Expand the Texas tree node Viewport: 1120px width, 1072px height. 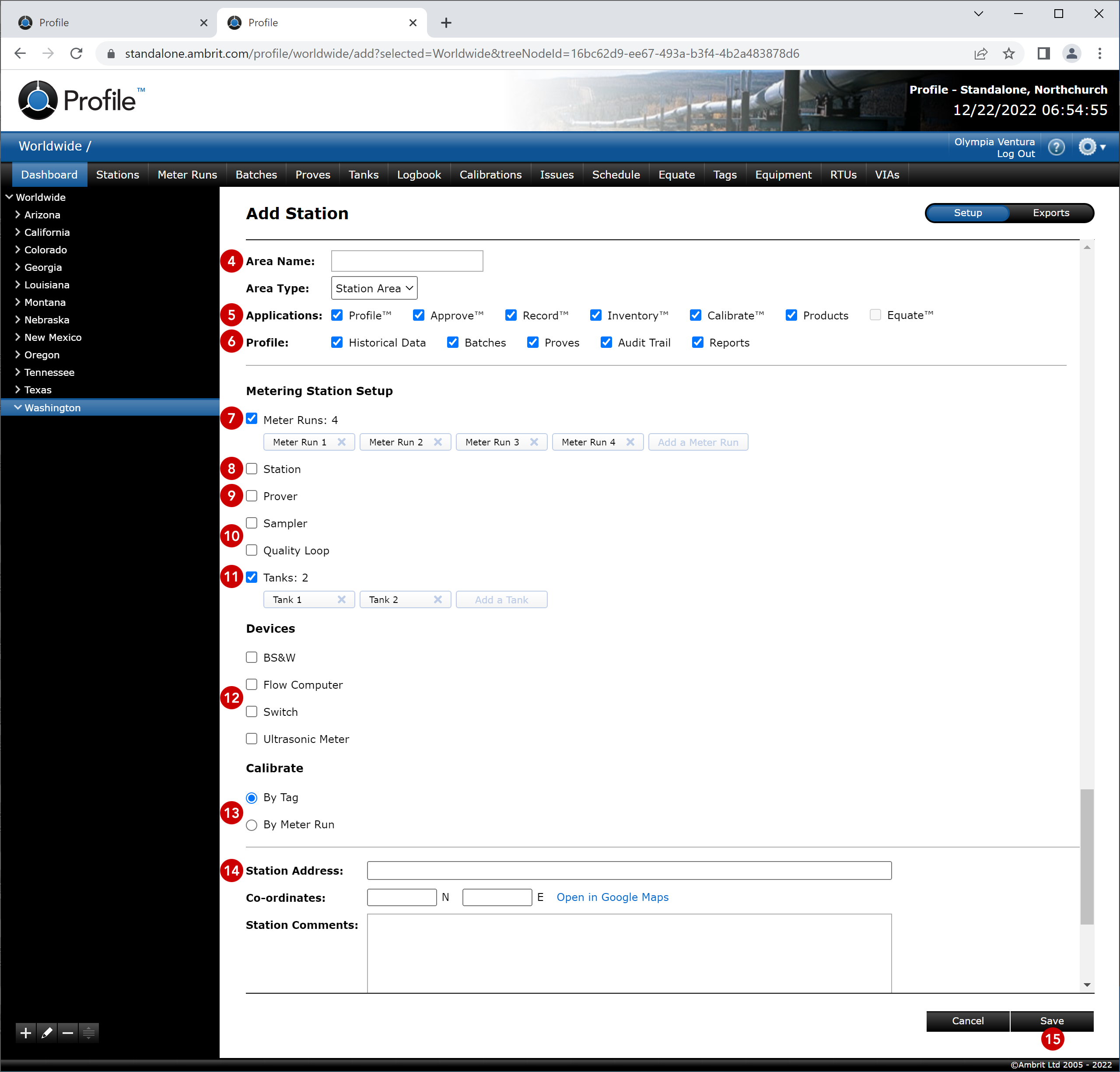click(x=17, y=390)
